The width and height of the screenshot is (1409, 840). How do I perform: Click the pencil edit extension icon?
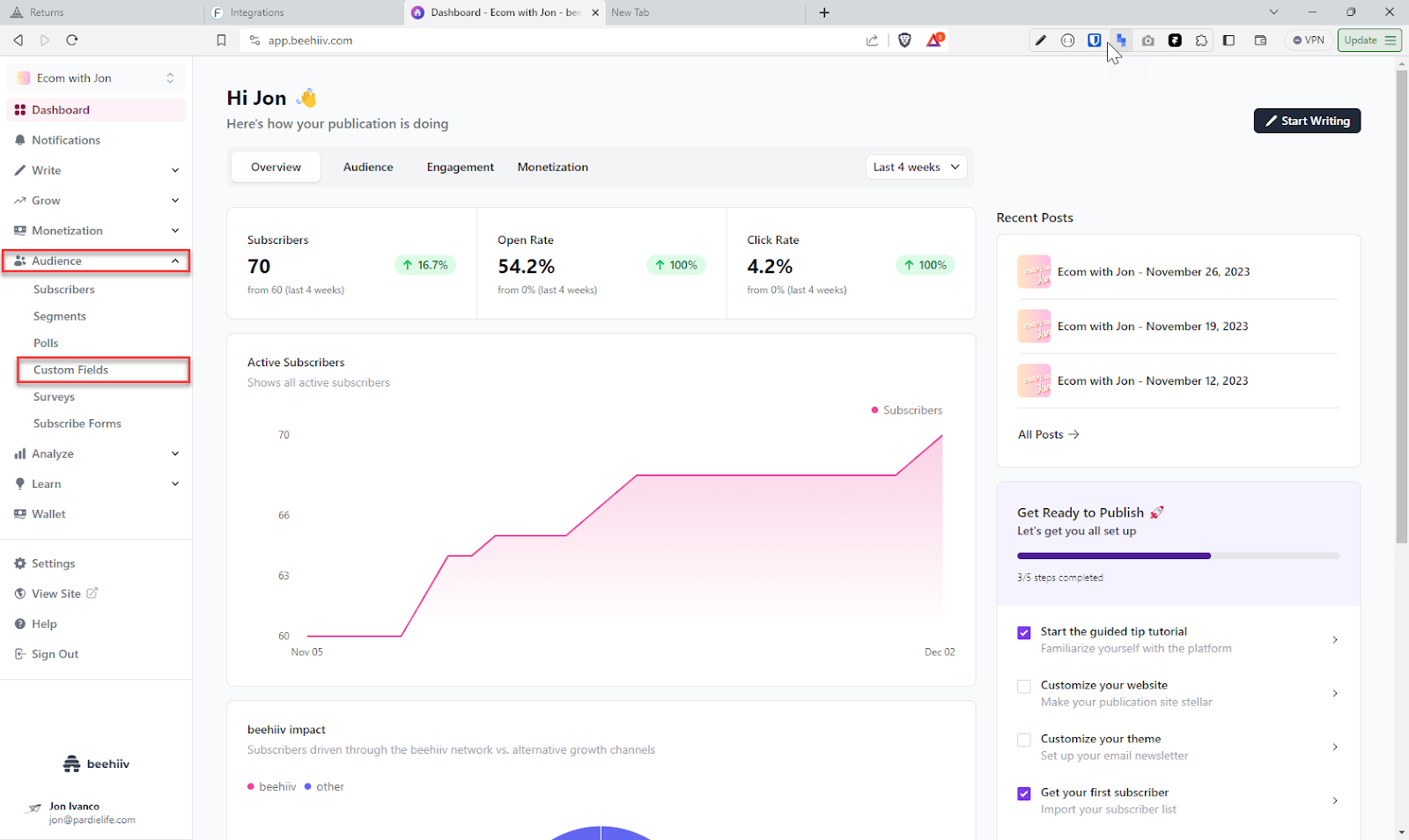(1041, 41)
